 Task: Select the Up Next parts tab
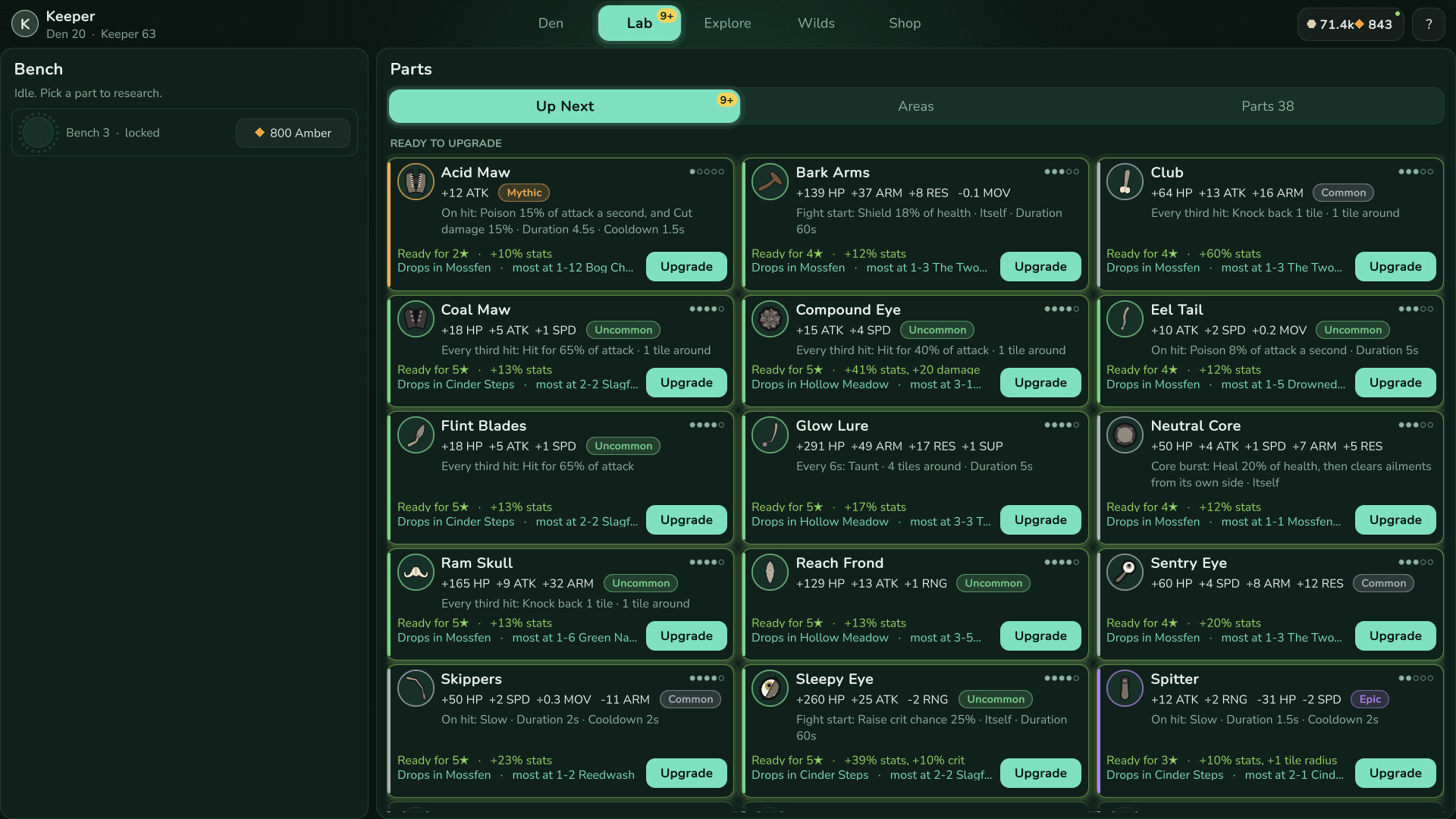[x=564, y=106]
